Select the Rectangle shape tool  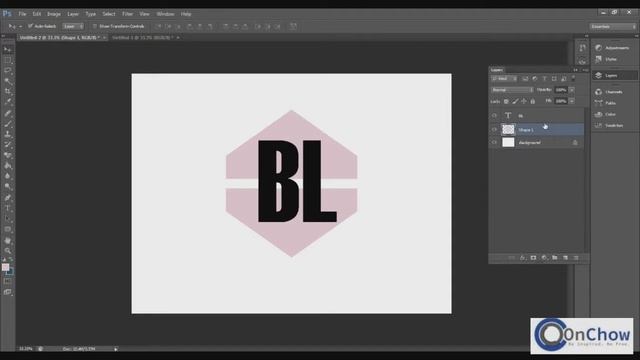[x=8, y=229]
